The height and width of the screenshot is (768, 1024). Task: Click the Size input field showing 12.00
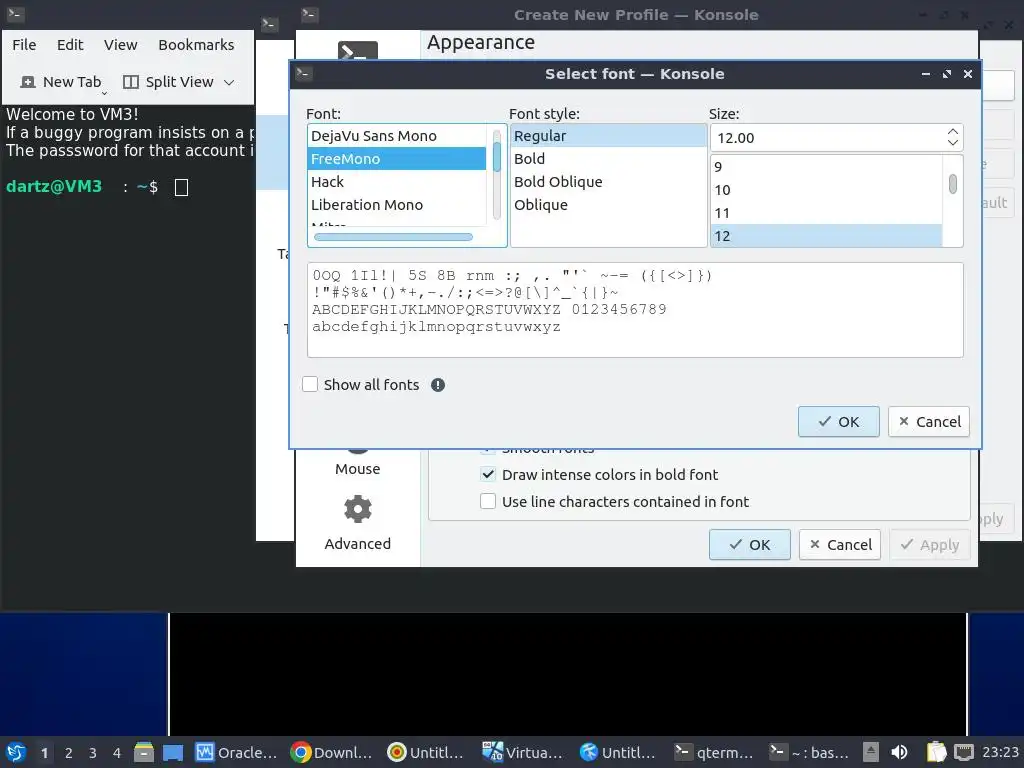[826, 138]
